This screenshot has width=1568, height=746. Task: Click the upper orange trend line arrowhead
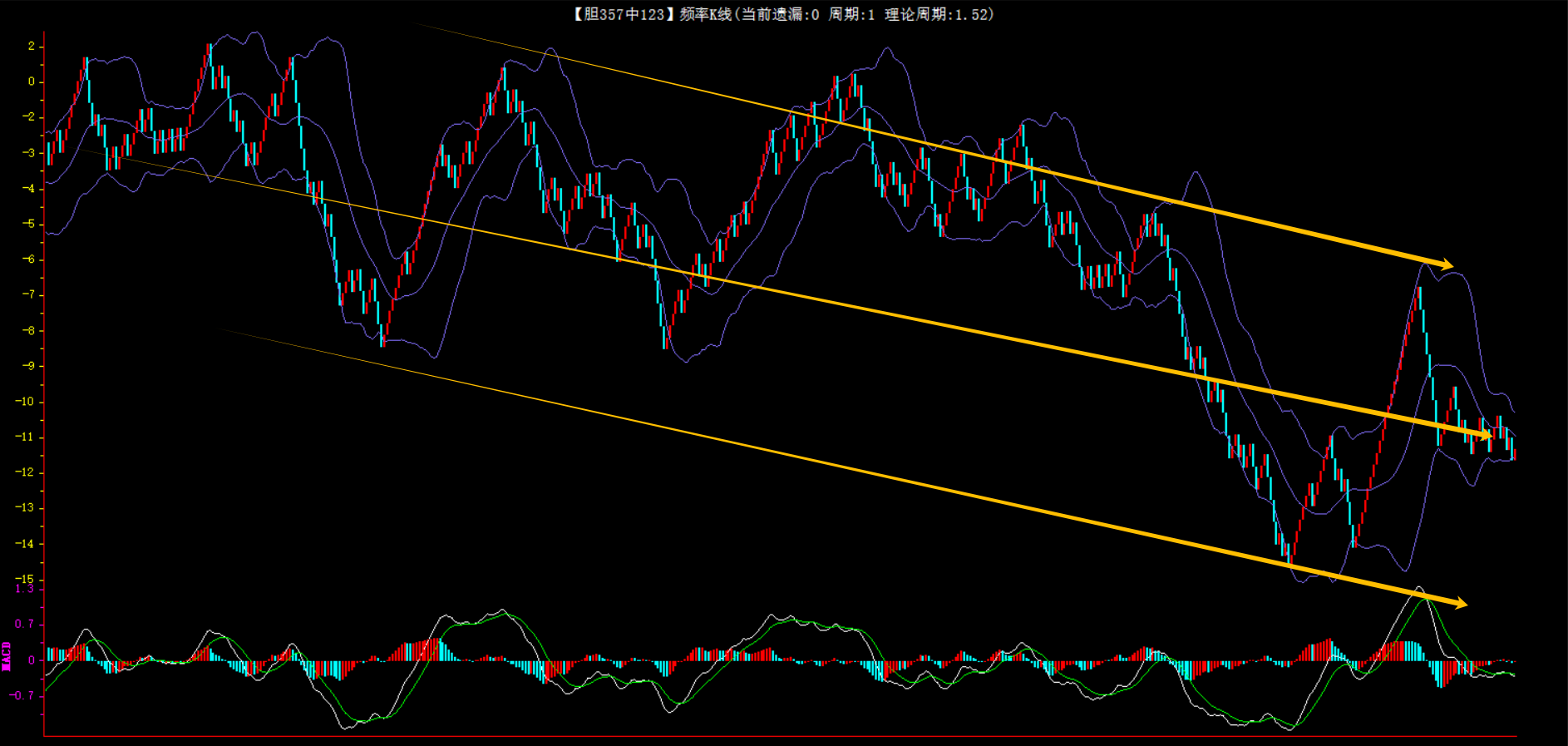1447,264
